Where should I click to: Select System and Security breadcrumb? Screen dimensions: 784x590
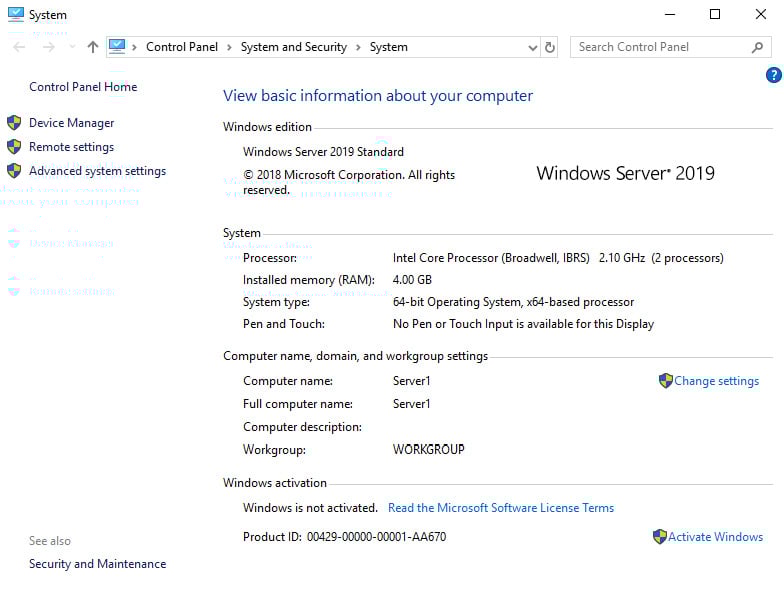point(294,47)
